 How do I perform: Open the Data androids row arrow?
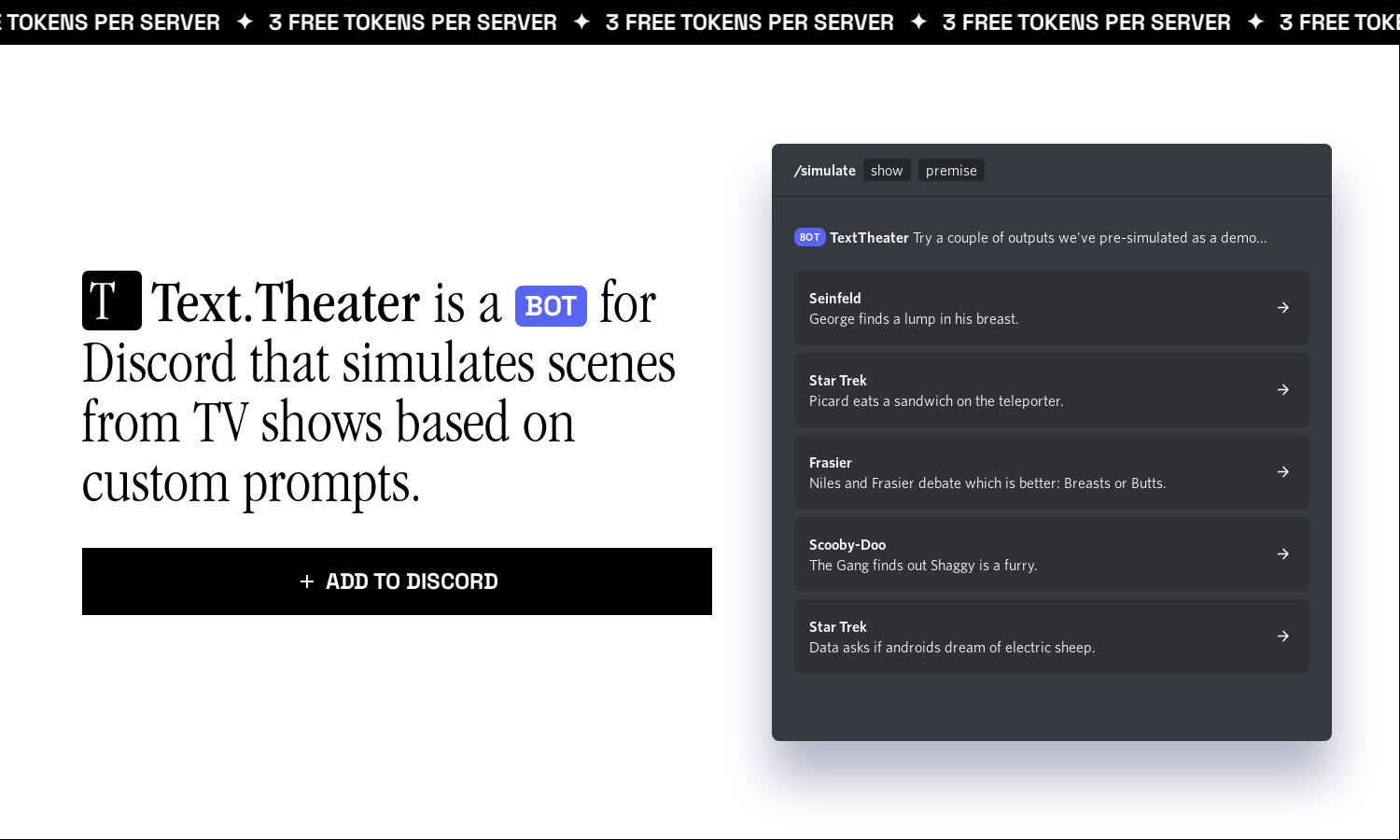coord(1283,637)
